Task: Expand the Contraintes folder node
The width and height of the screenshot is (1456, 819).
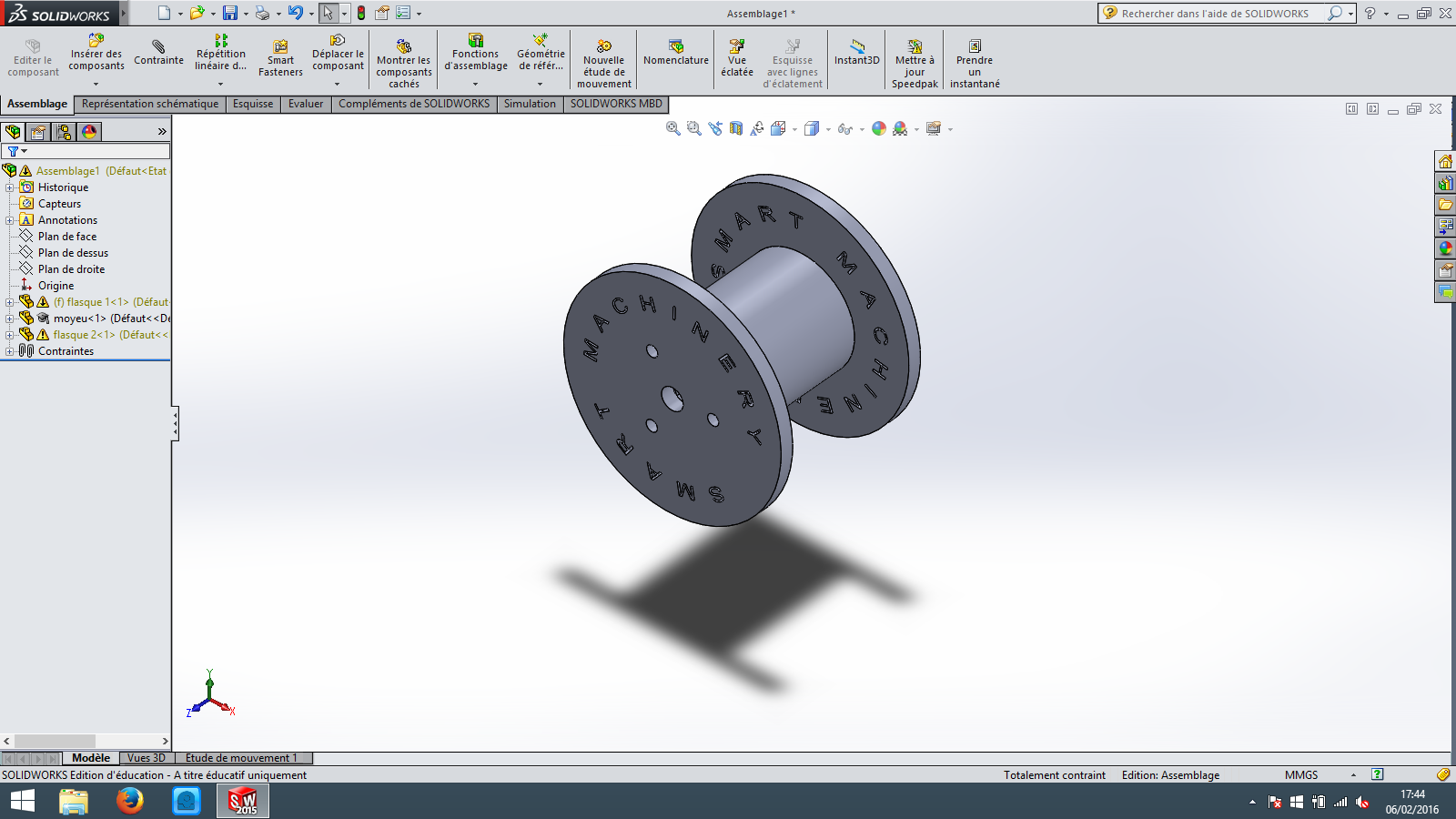Action: 9,351
